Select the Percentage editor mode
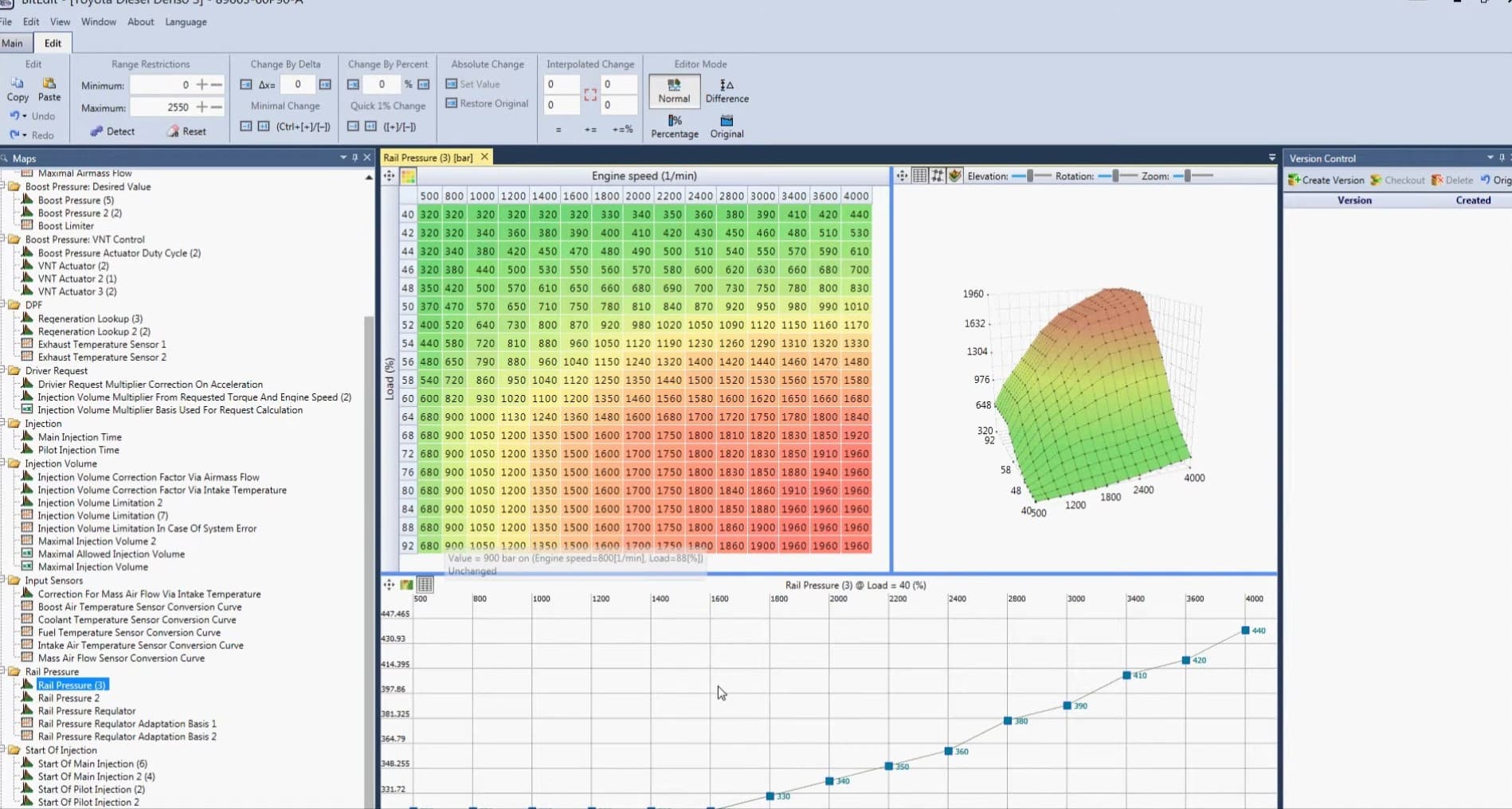Screen dimensions: 1512x809 click(674, 126)
